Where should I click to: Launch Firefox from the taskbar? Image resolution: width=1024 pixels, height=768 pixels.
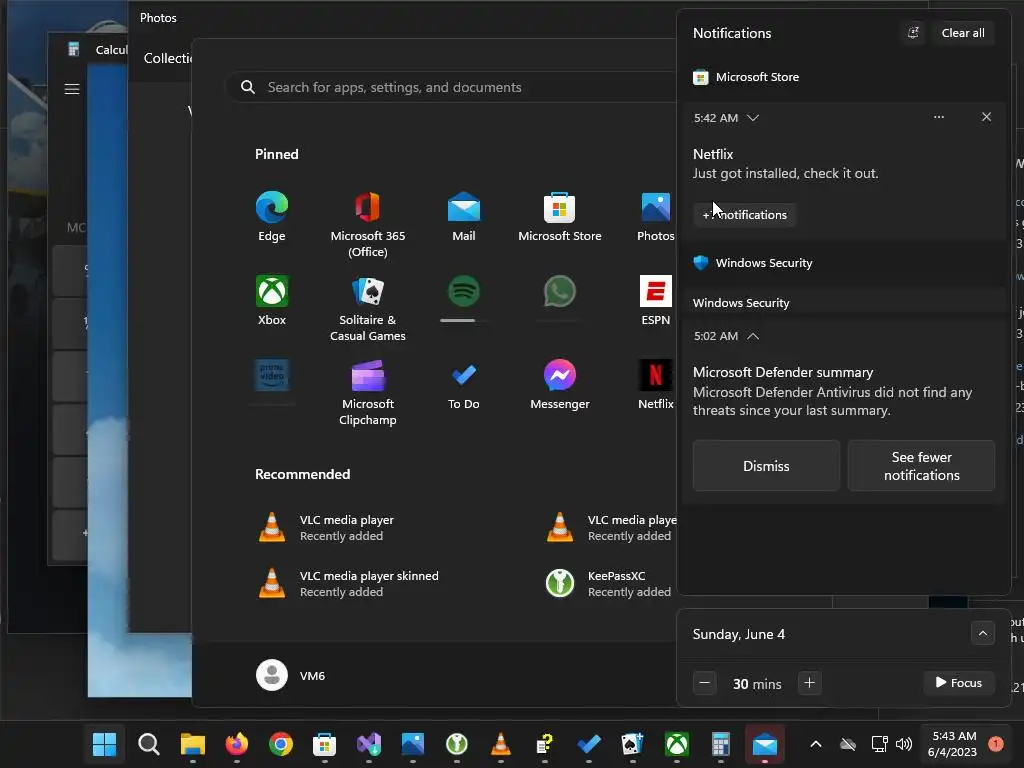[236, 744]
